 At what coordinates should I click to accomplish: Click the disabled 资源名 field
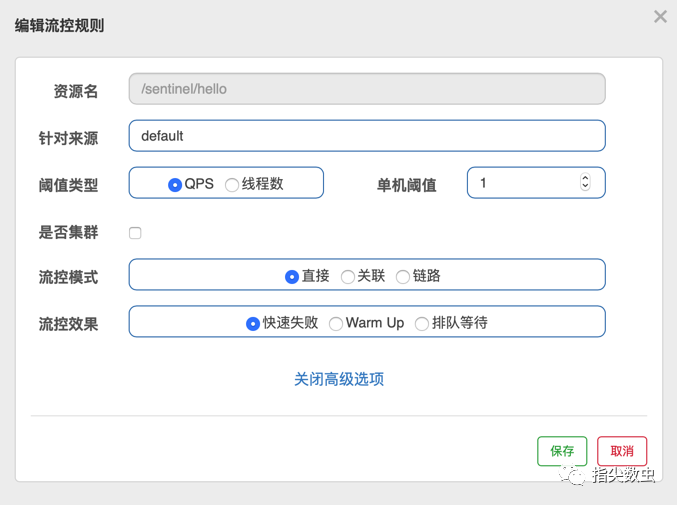pos(367,88)
